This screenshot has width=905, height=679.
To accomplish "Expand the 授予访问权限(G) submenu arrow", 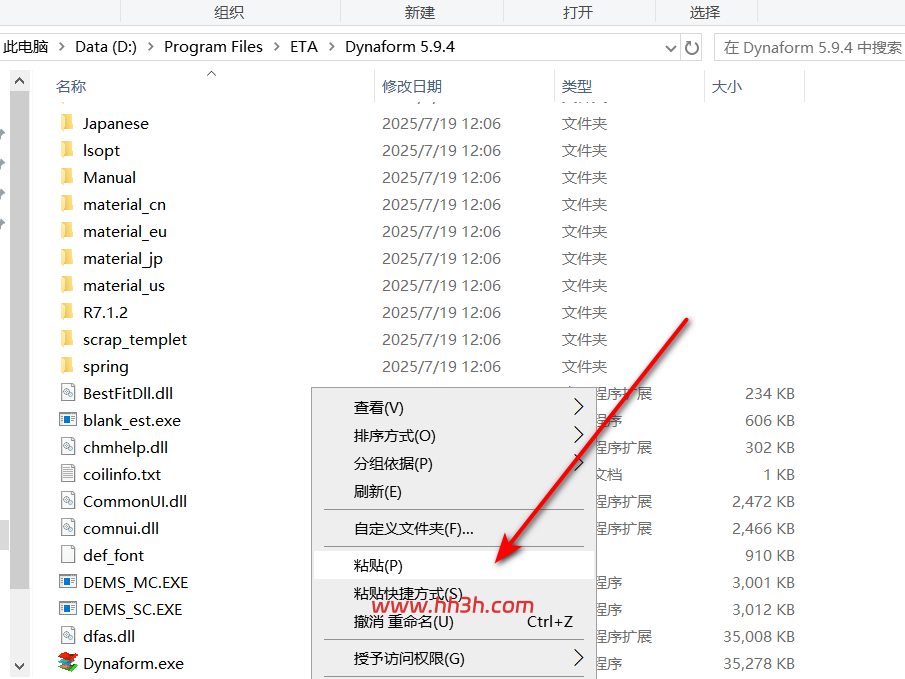I will [x=578, y=658].
